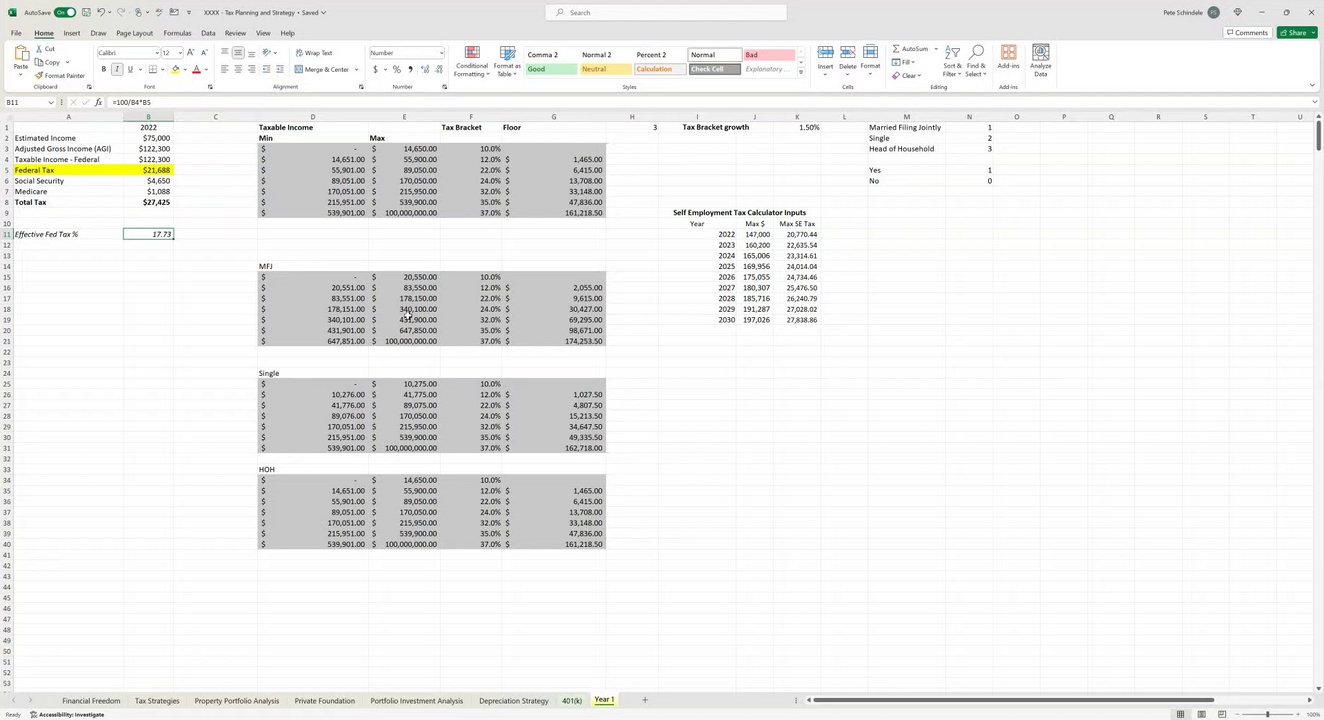Click the Save icon in title bar
1324x720 pixels.
tap(87, 12)
